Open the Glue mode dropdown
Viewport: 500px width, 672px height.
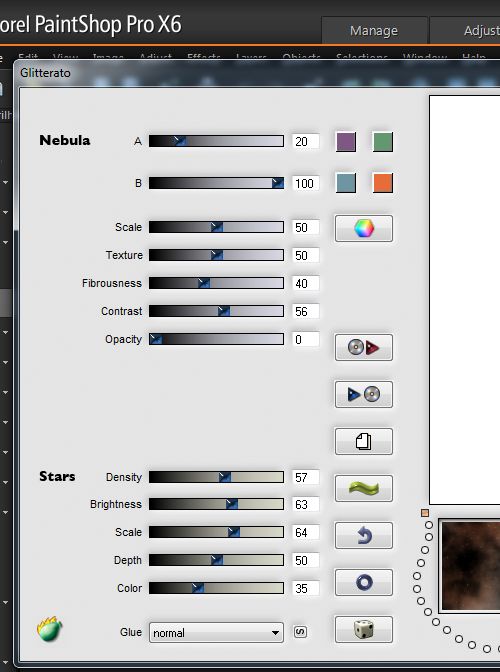216,633
